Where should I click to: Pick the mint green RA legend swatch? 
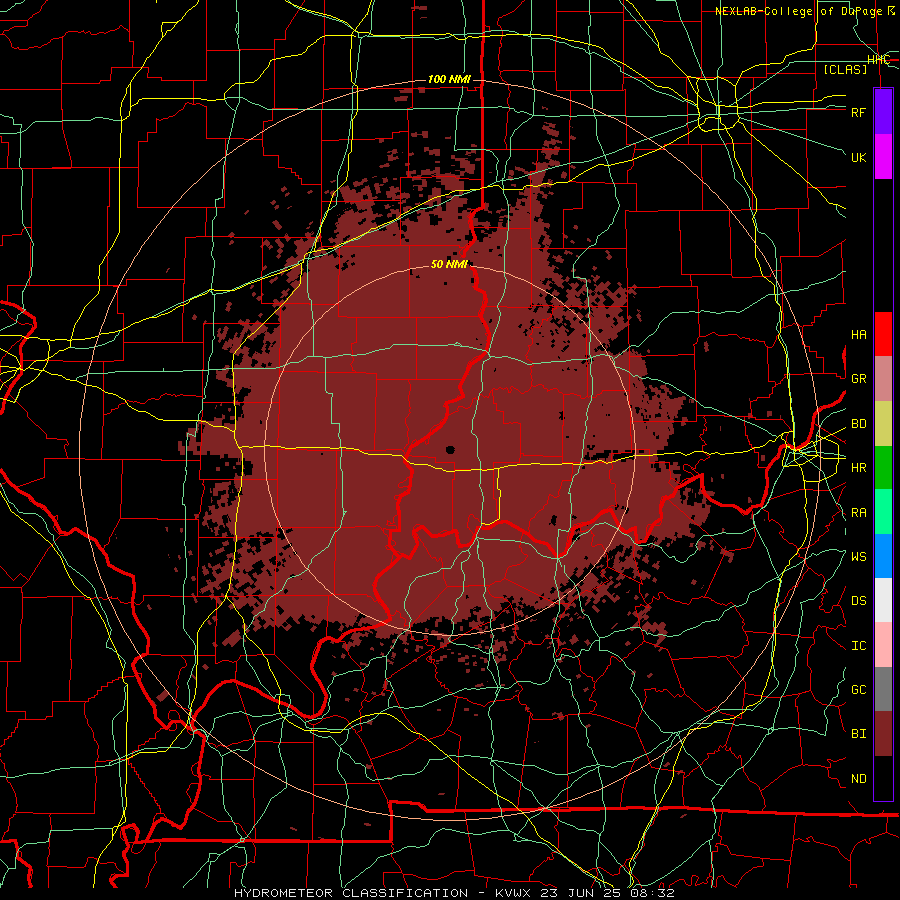pos(883,512)
